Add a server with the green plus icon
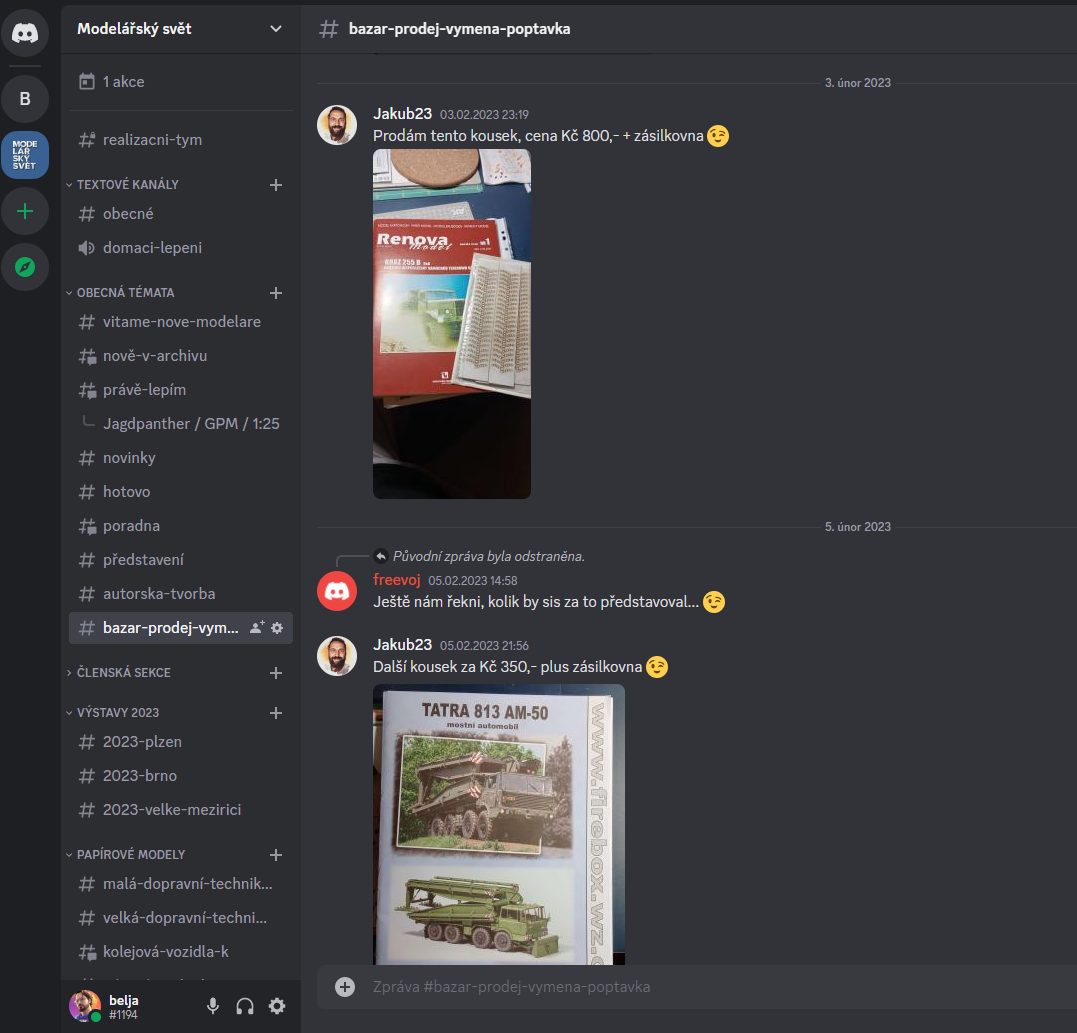1077x1033 pixels. (x=25, y=211)
